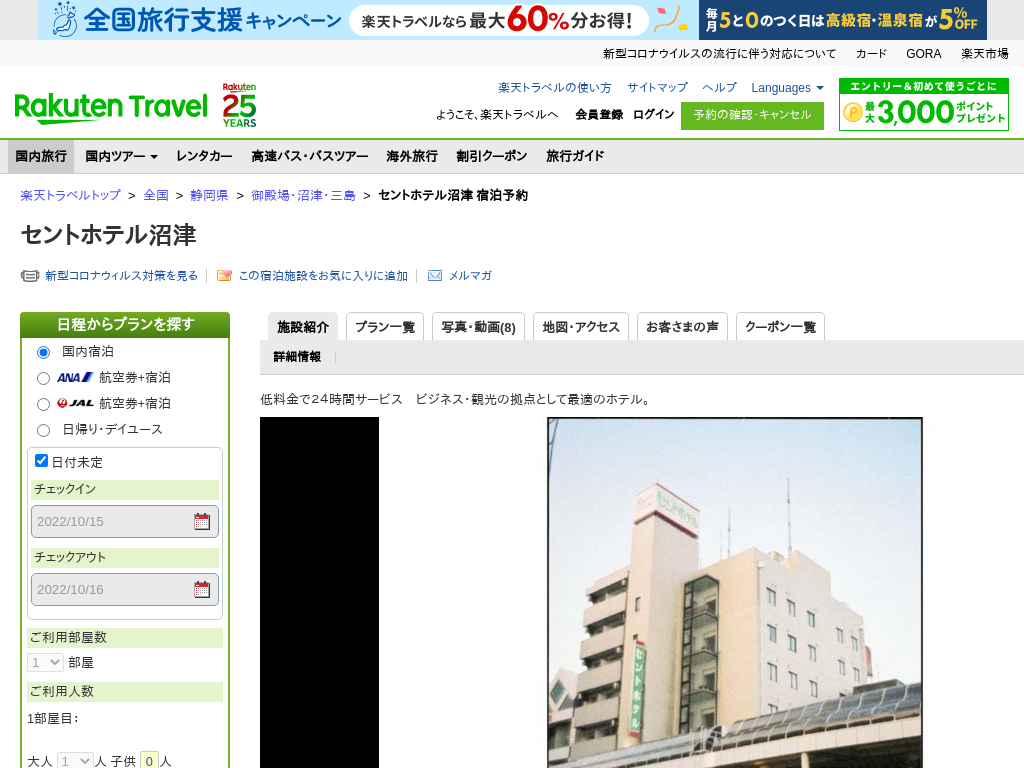Click the メルマガ link
1024x768 pixels.
coord(470,276)
